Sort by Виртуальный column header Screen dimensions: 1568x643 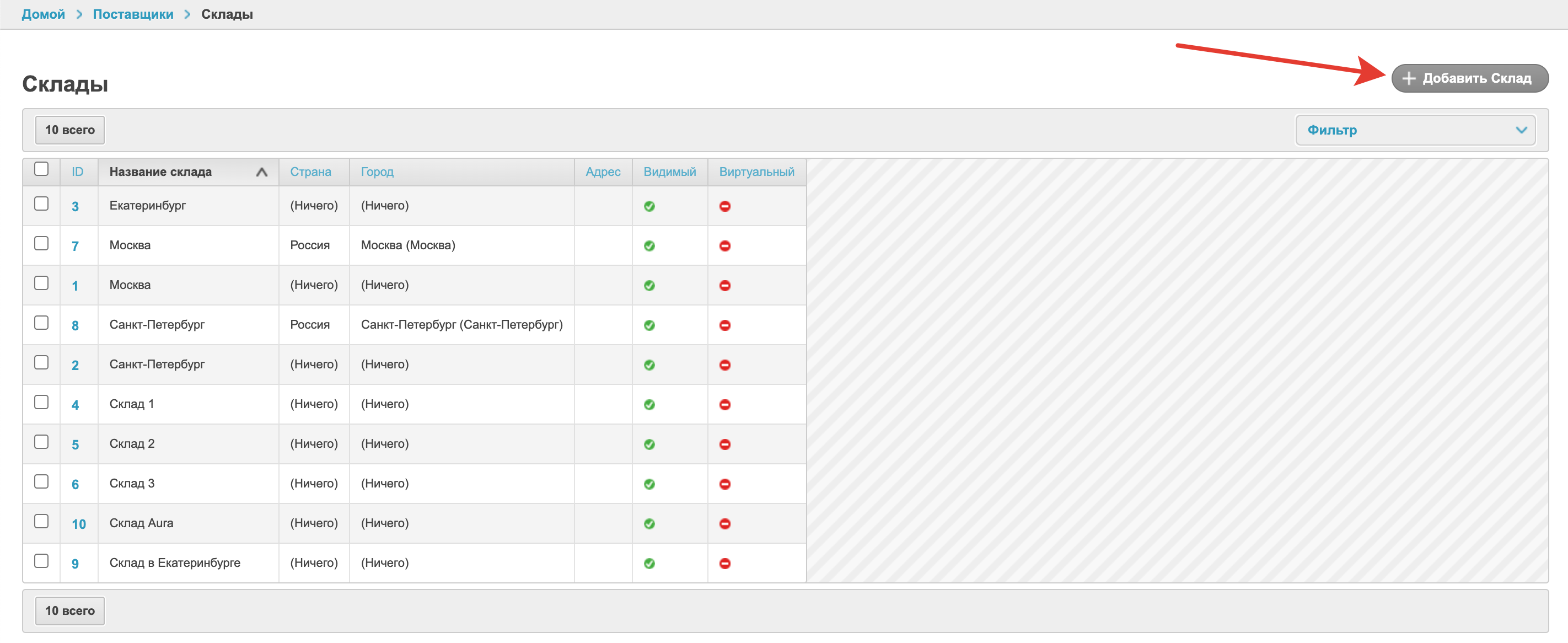pos(756,172)
